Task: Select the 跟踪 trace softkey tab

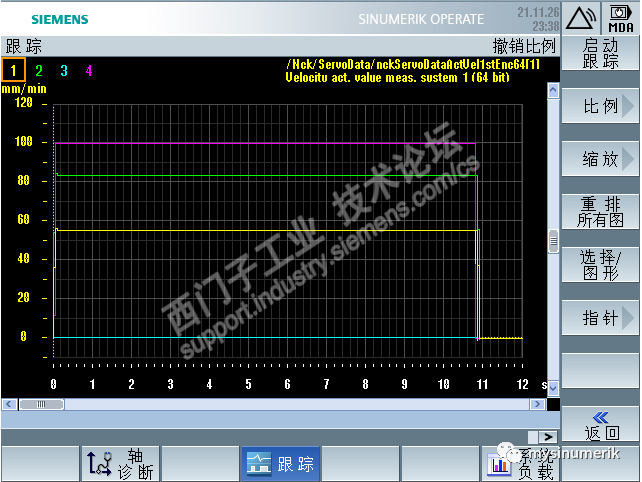Action: coord(280,464)
